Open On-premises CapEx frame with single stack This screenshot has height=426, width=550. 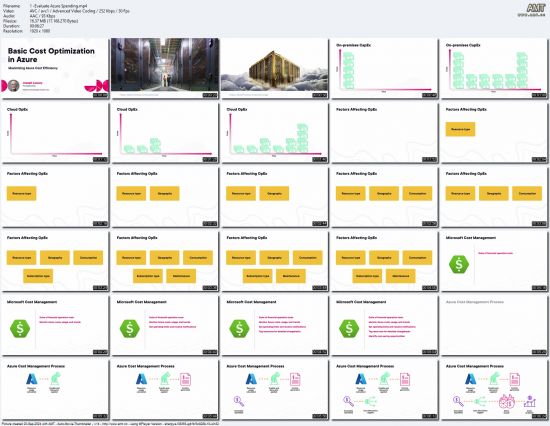[x=385, y=68]
